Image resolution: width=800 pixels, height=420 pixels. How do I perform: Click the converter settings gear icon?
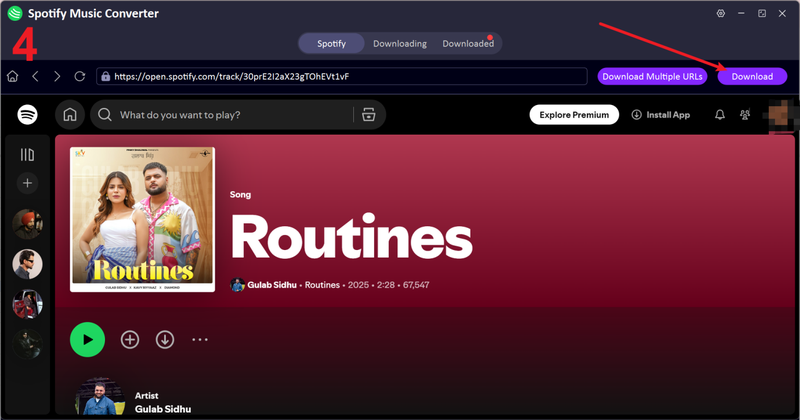pyautogui.click(x=722, y=13)
